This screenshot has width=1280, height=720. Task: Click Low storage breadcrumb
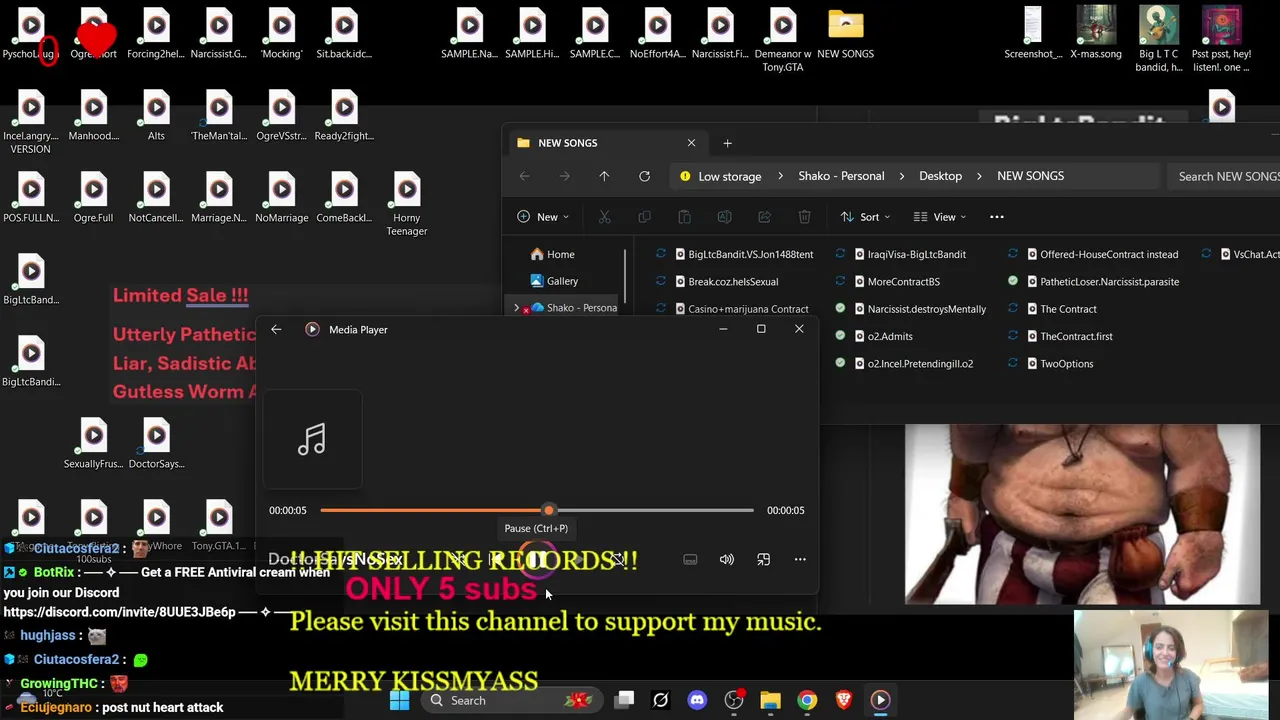pos(729,176)
